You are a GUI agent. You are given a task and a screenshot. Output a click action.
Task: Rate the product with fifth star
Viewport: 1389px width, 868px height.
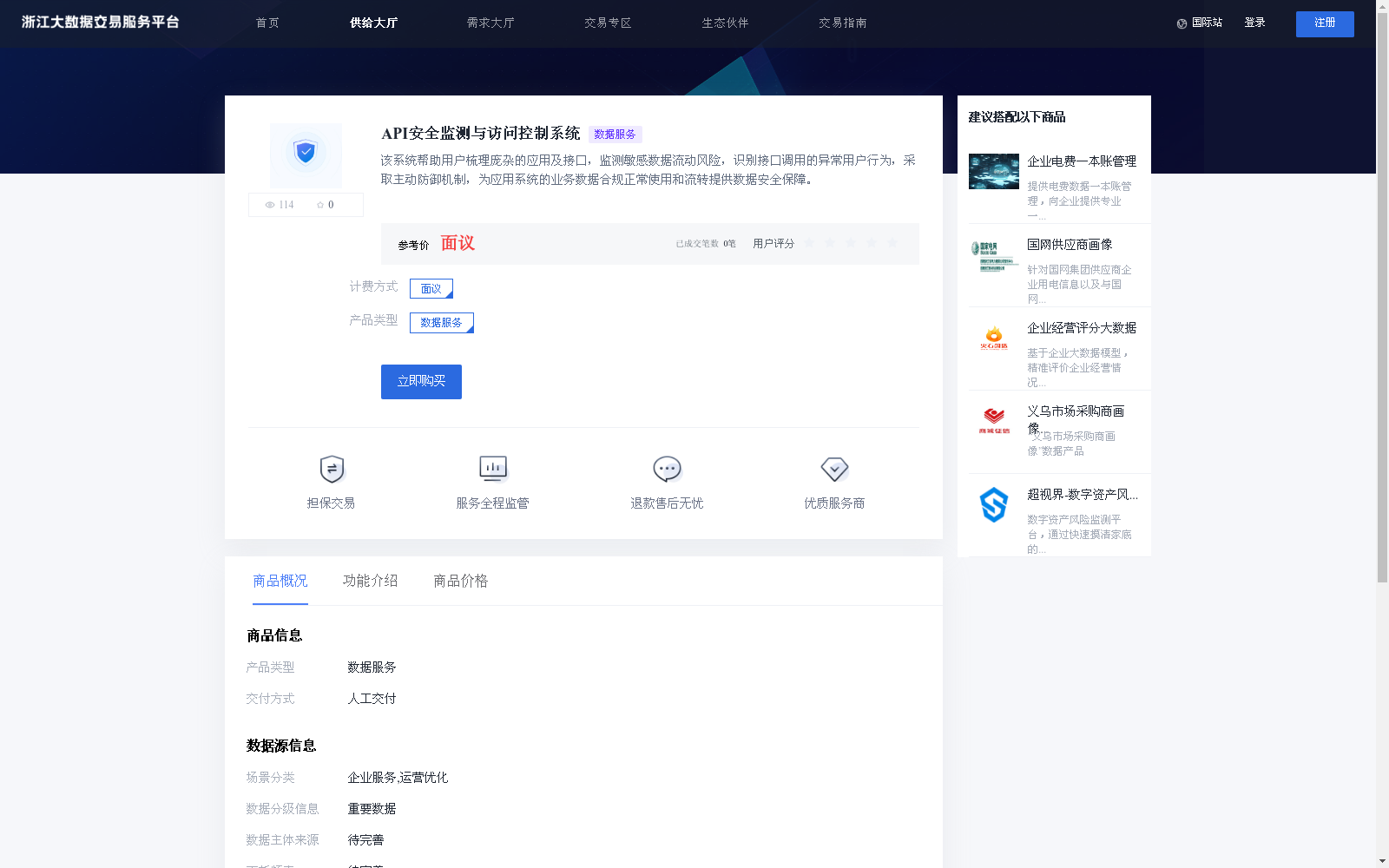click(x=892, y=243)
